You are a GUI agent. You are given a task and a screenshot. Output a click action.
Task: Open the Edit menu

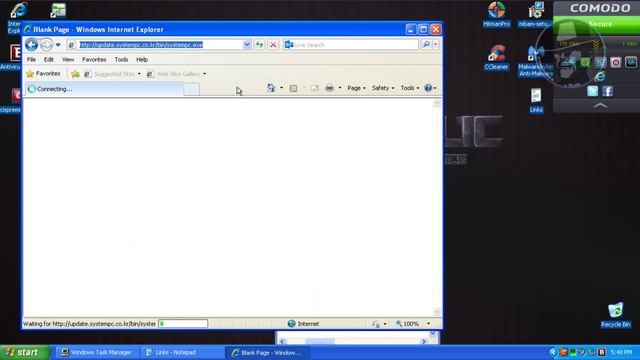[x=49, y=60]
